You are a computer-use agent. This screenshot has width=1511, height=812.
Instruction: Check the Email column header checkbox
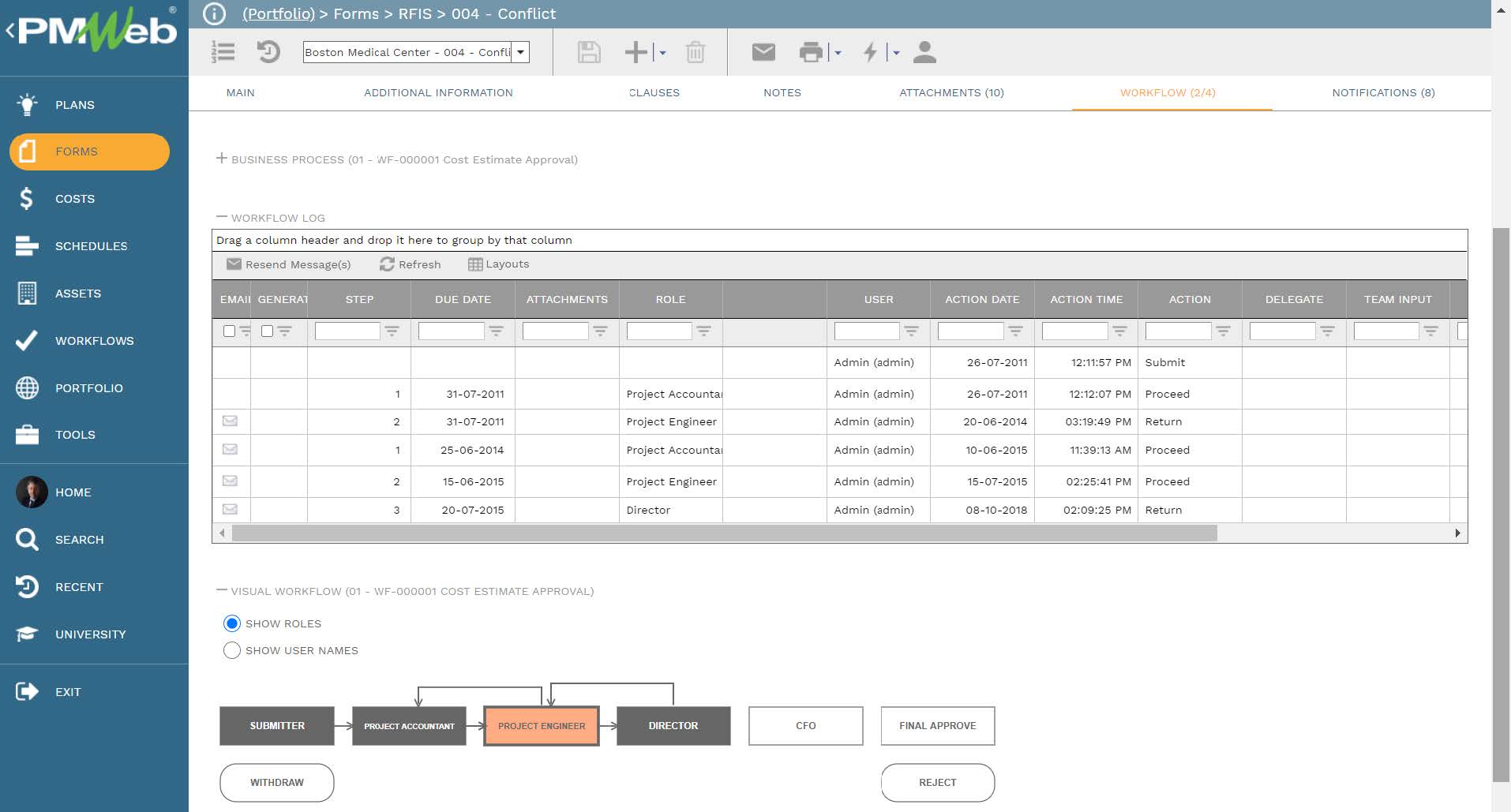[x=230, y=331]
